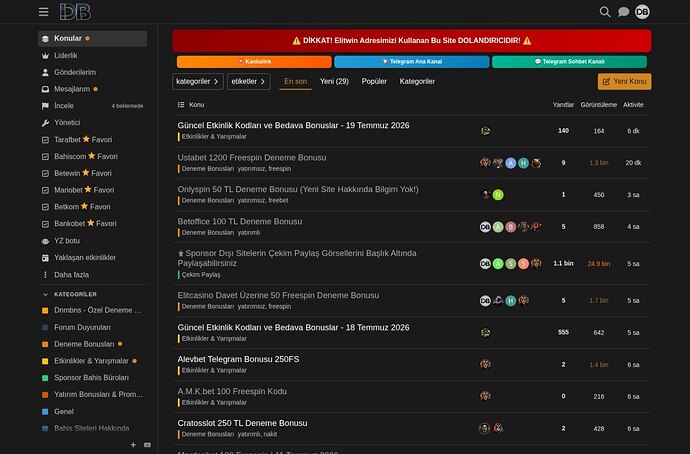690x454 pixels.
Task: Open Tarafbet Favori checklist item
Action: [x=92, y=140]
